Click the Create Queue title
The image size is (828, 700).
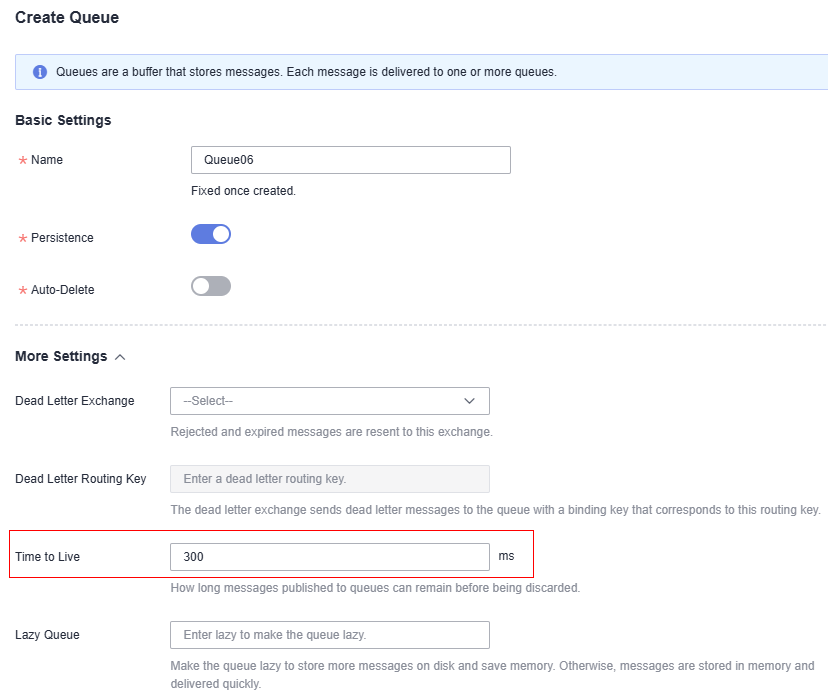click(67, 17)
